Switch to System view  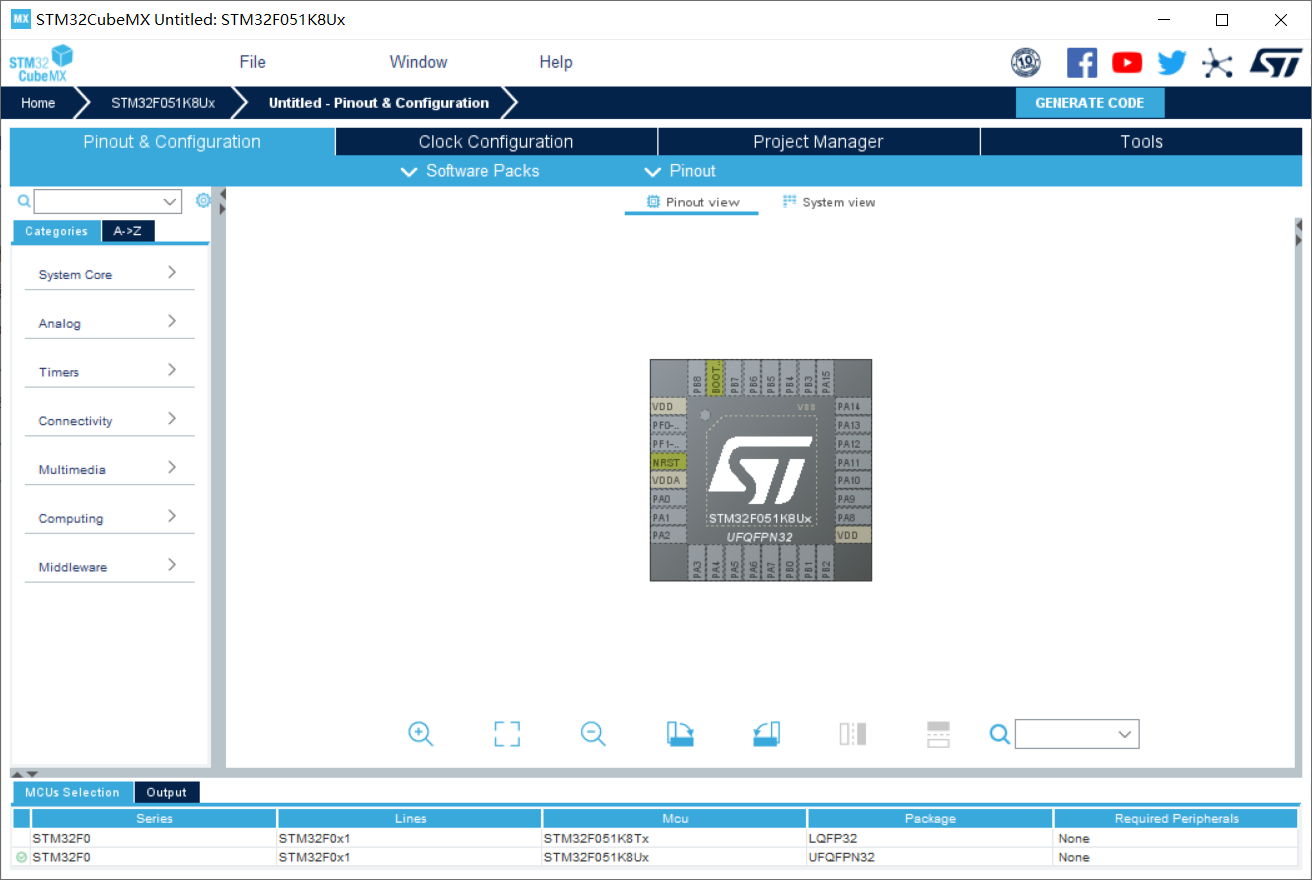click(x=828, y=202)
